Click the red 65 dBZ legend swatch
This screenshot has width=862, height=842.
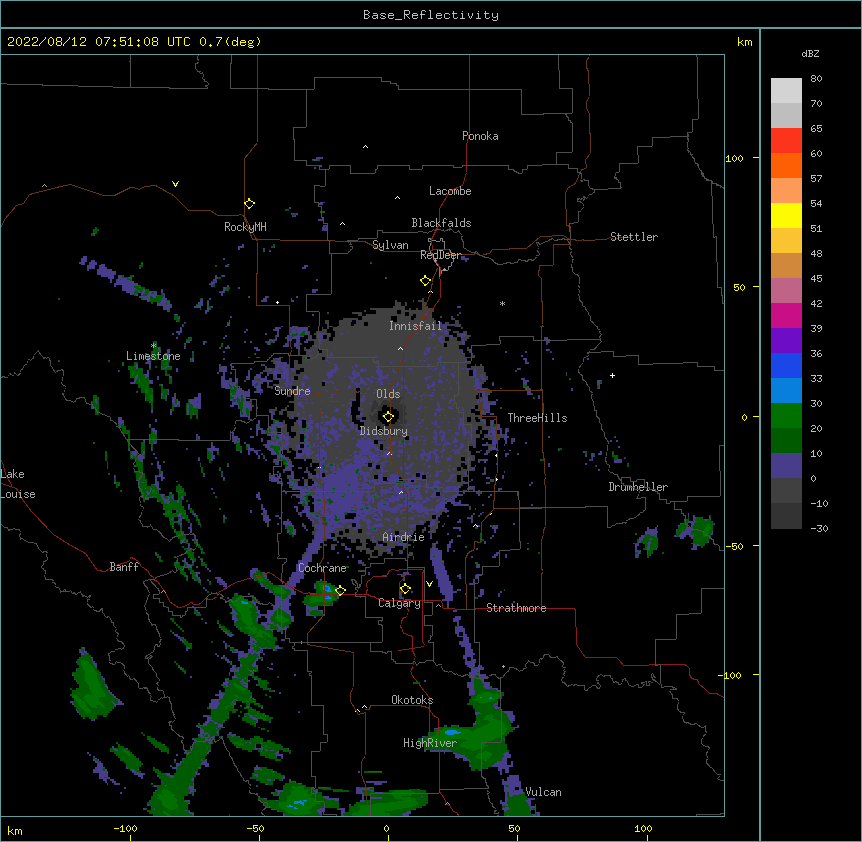coord(786,140)
